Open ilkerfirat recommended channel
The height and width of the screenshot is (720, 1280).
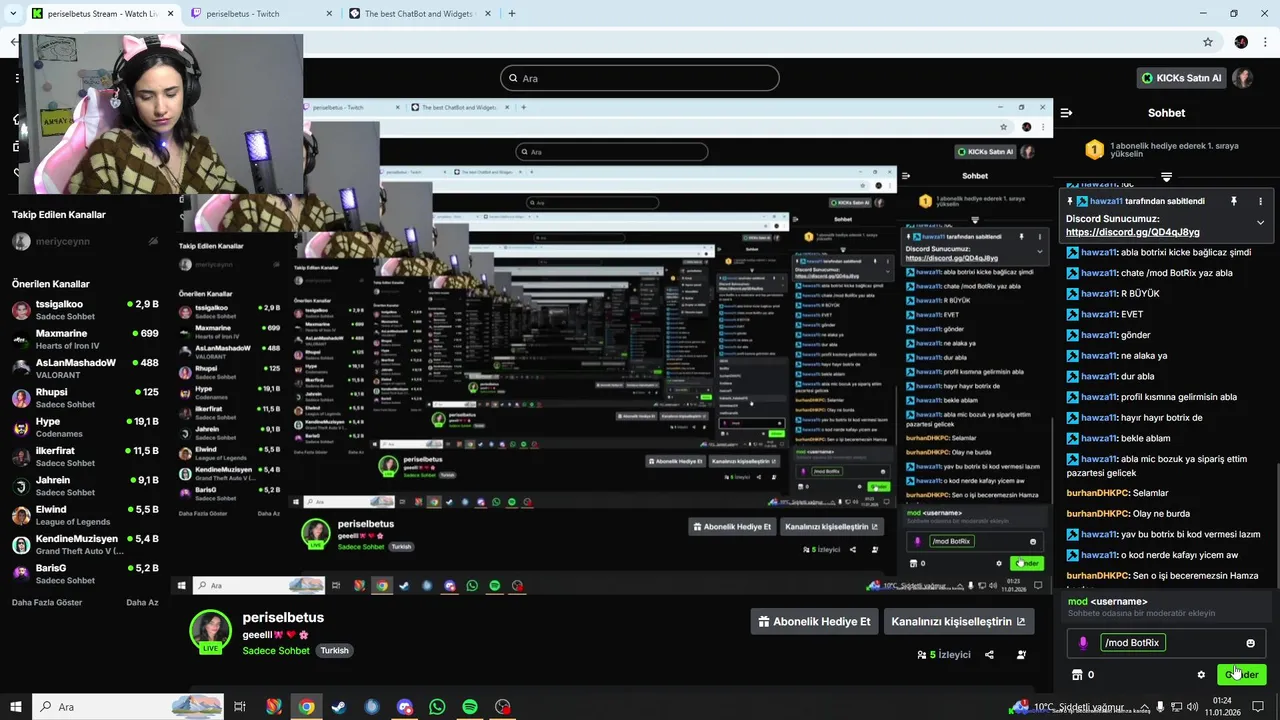(85, 457)
